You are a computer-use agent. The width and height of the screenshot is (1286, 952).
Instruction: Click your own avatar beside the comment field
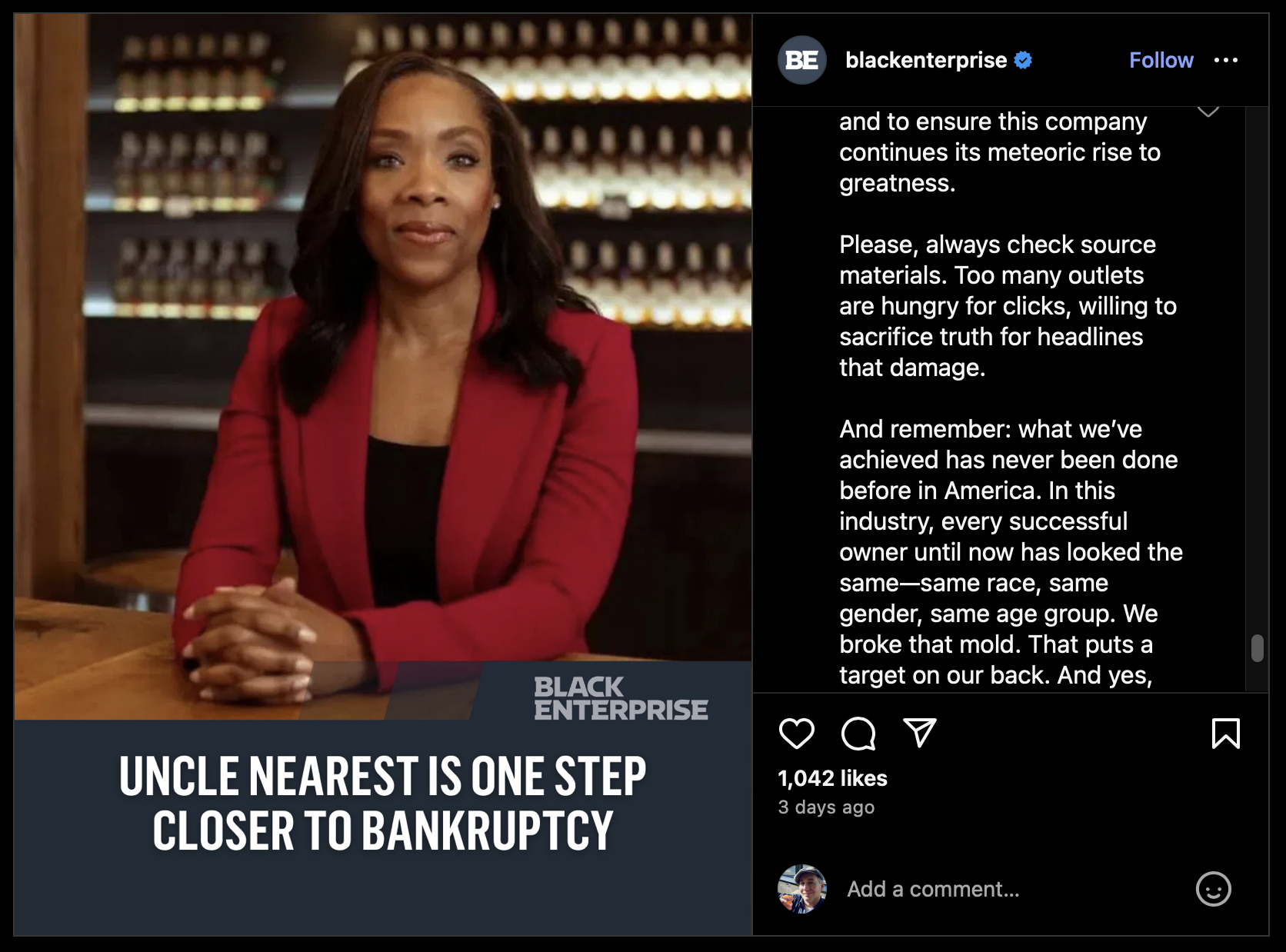pos(802,889)
